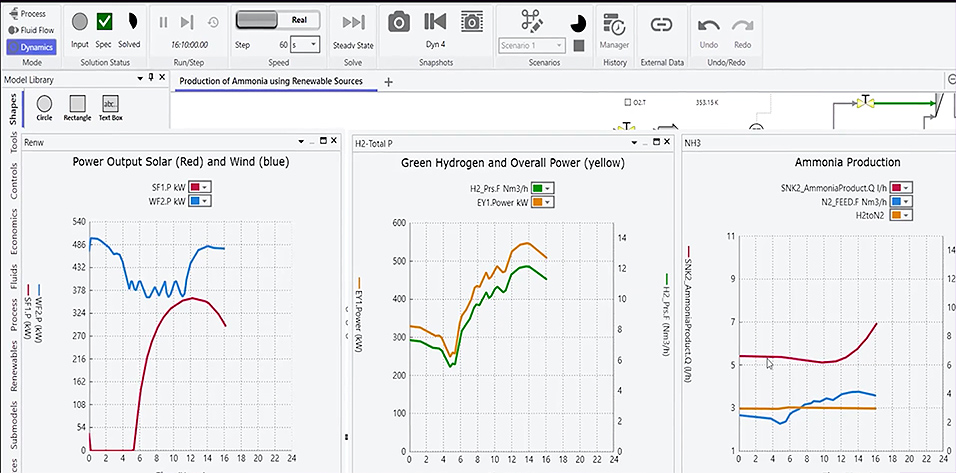The image size is (956, 473).
Task: Step the simulation forward once
Action: click(x=187, y=23)
